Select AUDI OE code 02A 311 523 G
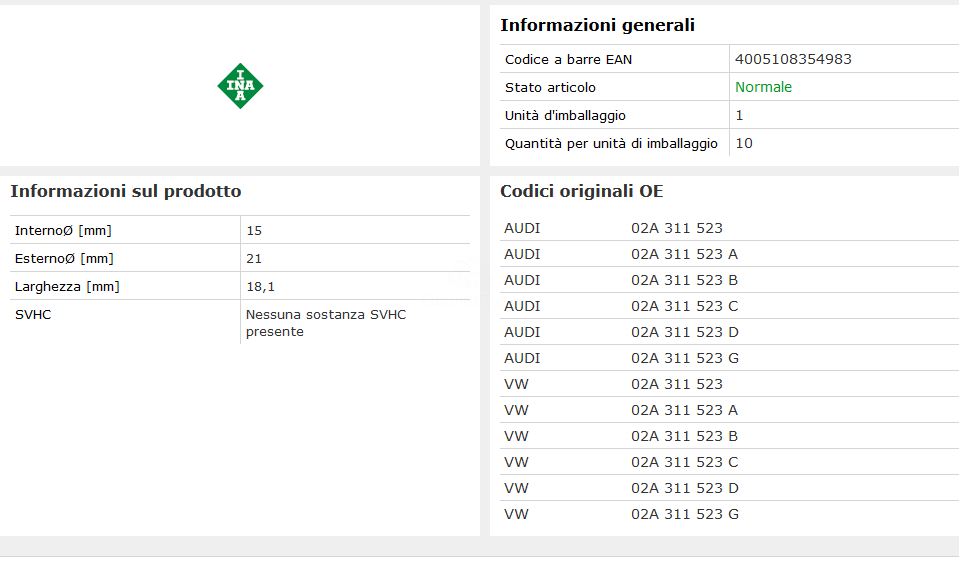Screen dimensions: 959x568 tap(685, 358)
